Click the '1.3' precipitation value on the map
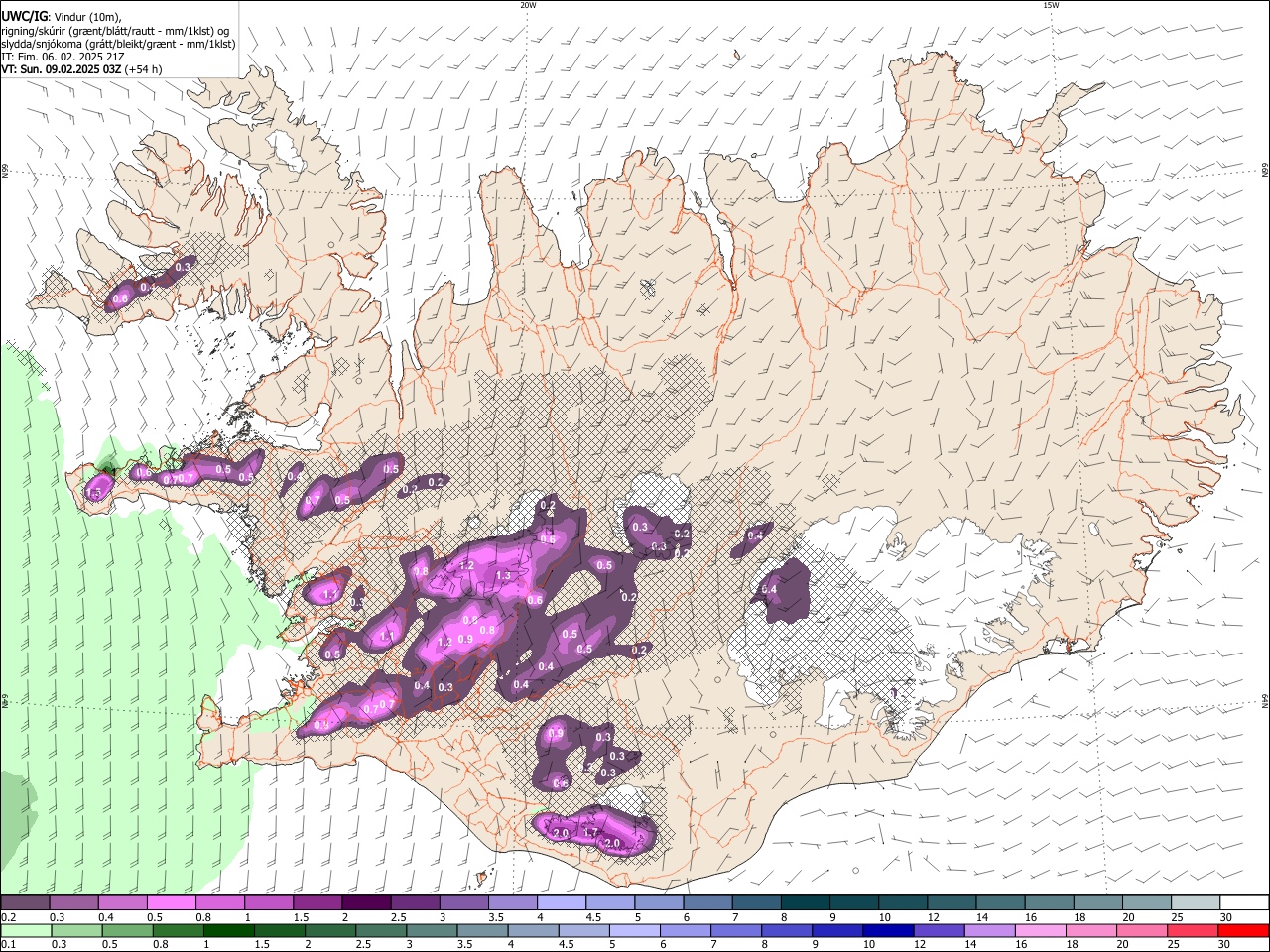Viewport: 1270px width, 952px height. coord(503,575)
